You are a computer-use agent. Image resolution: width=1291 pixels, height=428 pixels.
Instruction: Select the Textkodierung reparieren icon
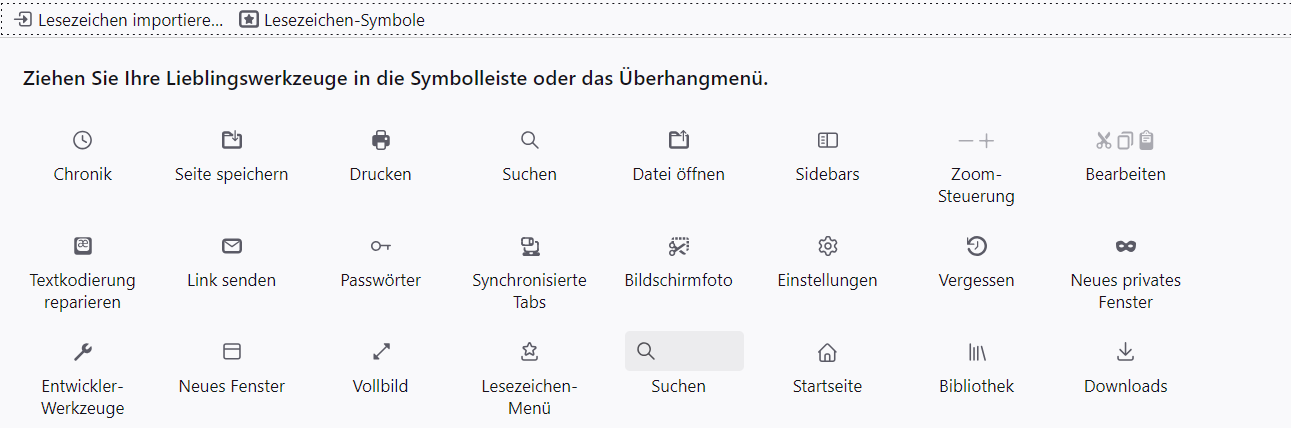click(83, 246)
